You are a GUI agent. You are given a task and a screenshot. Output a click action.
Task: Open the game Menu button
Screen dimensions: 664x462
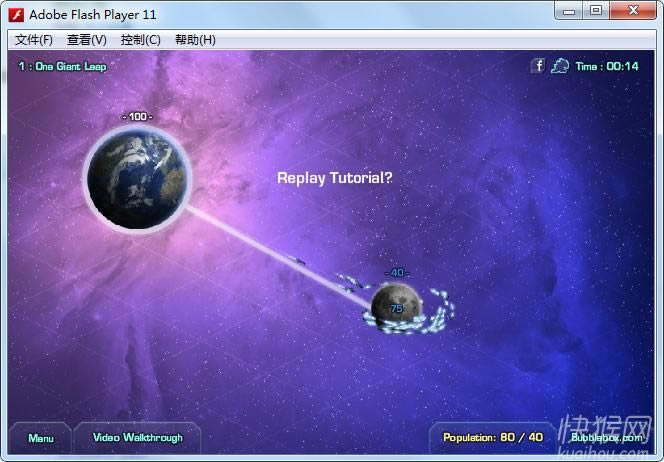click(41, 438)
